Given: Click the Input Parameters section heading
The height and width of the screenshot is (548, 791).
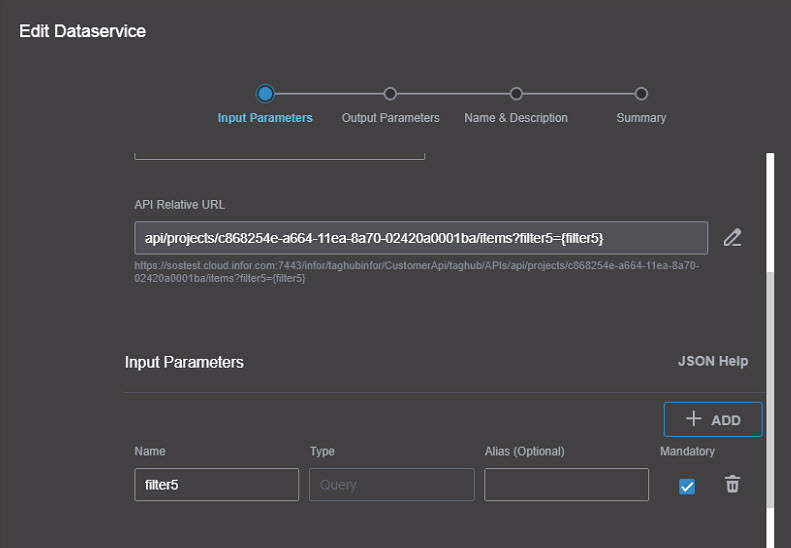Looking at the screenshot, I should 184,362.
